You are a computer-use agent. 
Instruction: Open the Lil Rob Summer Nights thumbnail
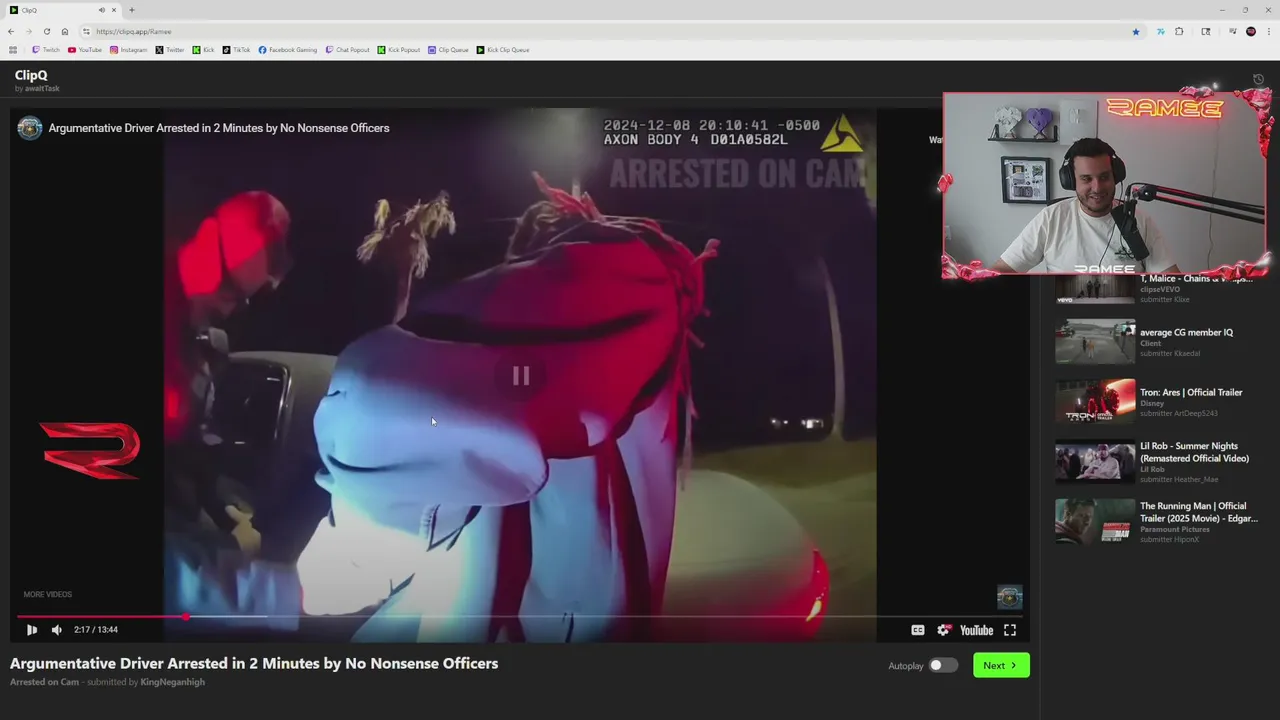1095,462
